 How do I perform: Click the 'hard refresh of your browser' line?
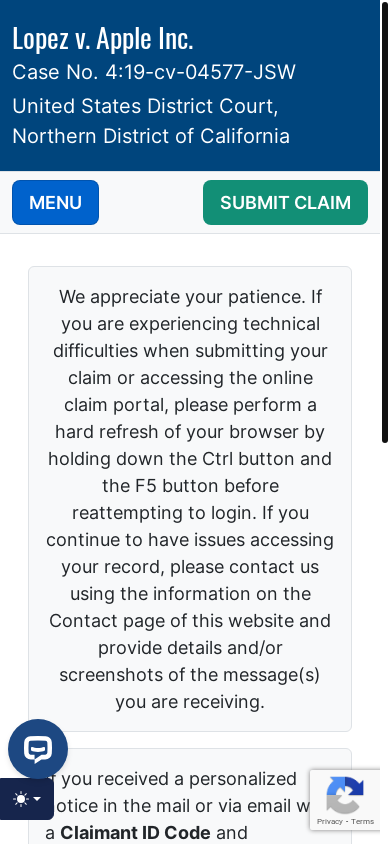coord(190,432)
